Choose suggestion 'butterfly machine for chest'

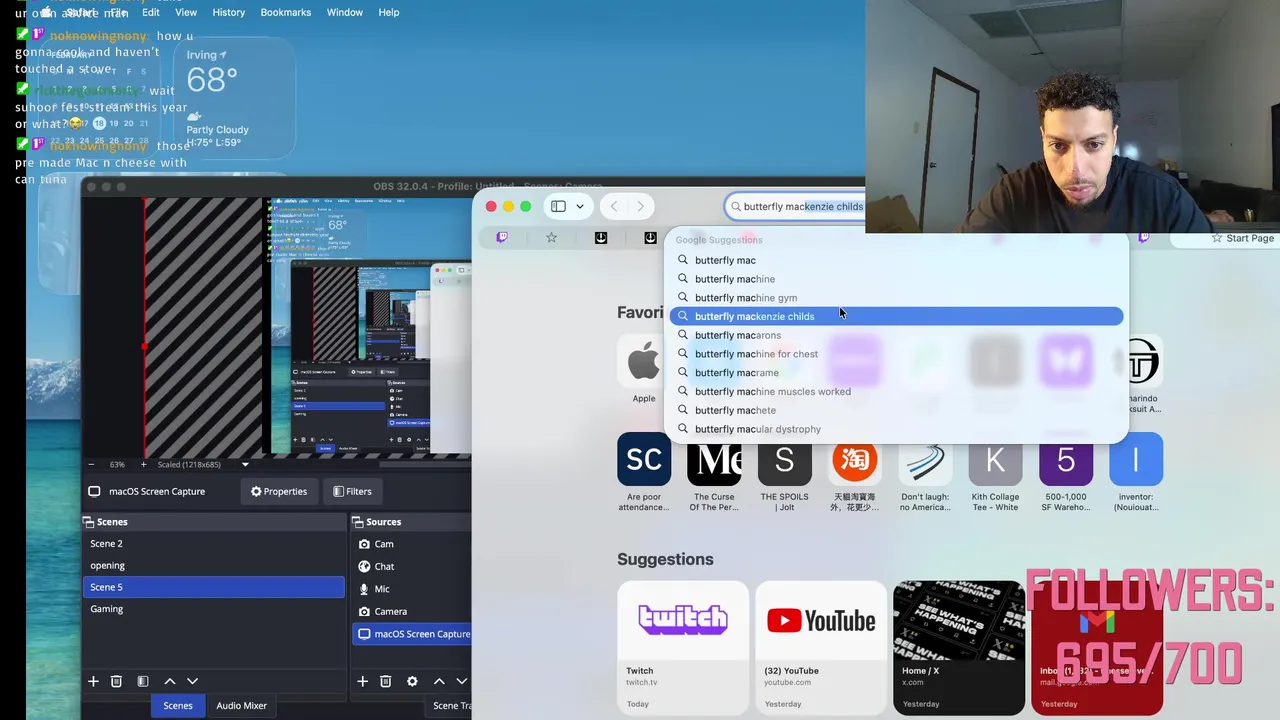(x=897, y=354)
